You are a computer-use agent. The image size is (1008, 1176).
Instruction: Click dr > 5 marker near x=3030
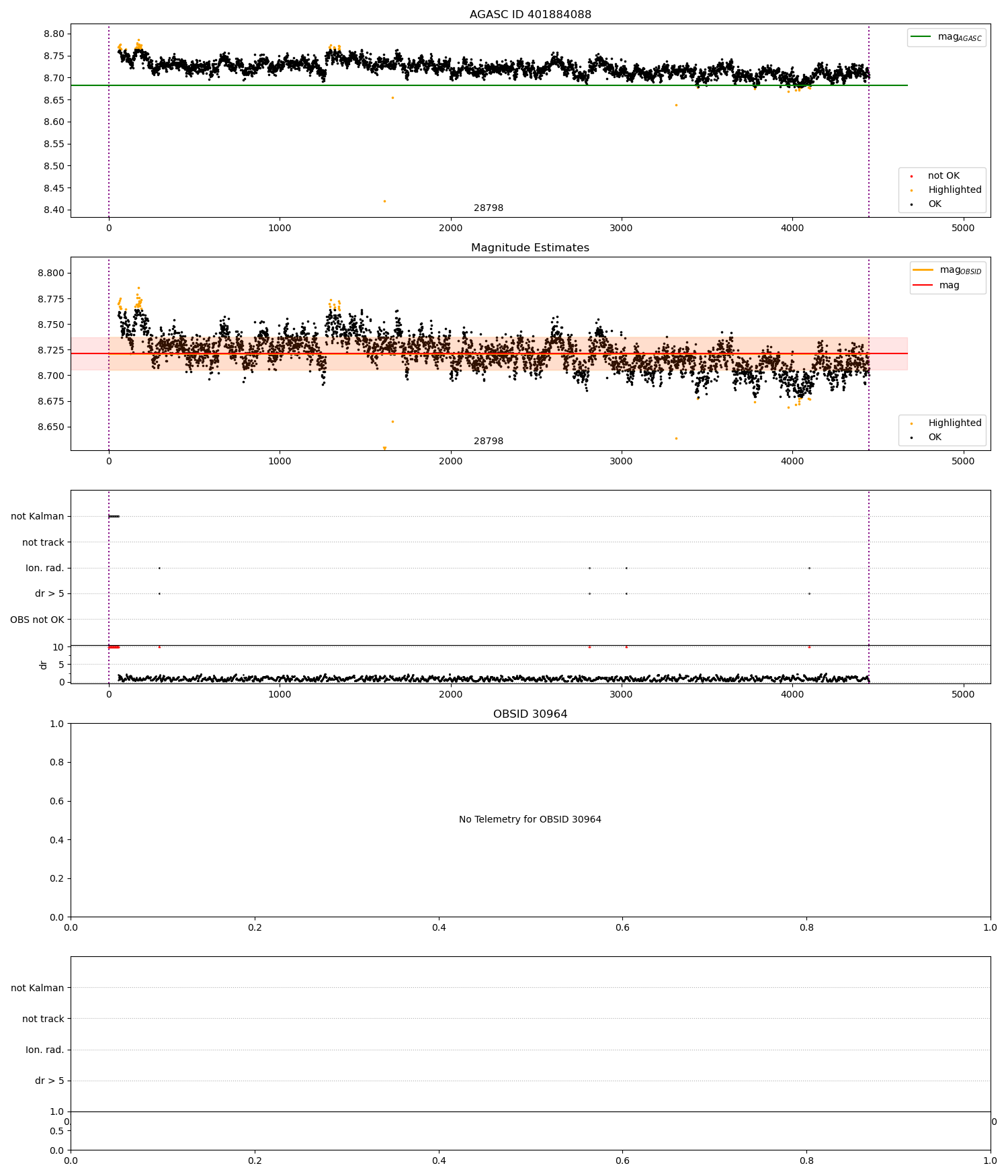626,594
